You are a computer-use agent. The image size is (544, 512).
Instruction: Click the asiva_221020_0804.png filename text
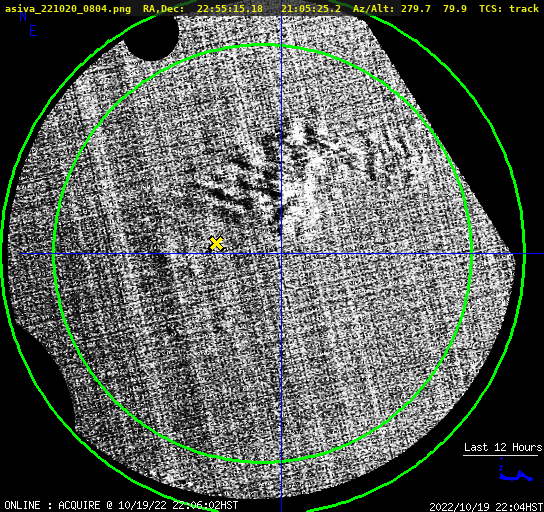tap(68, 8)
